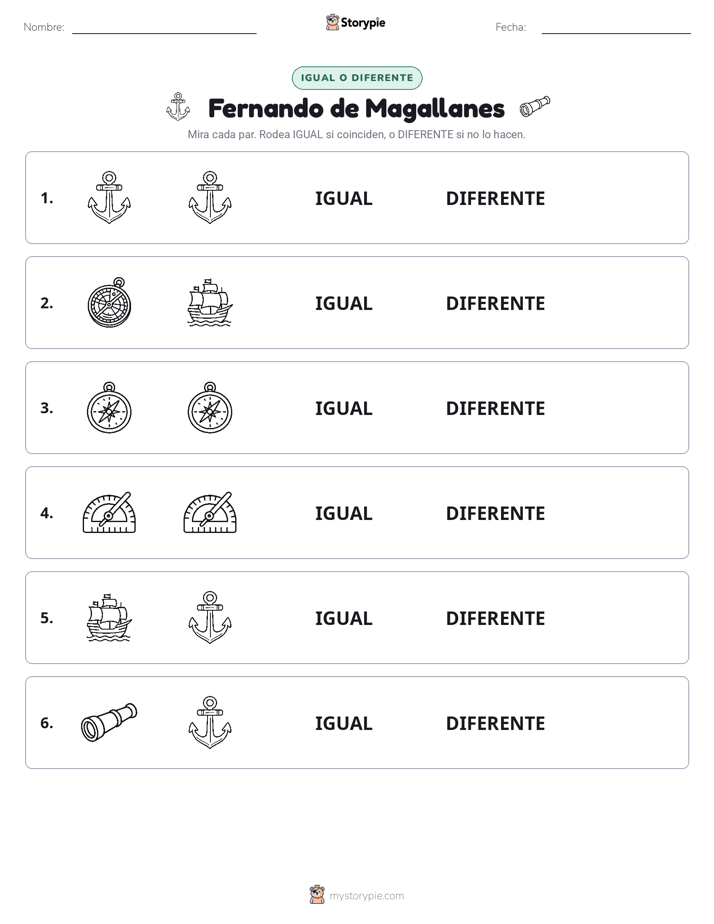Click the first anchor in row 1

(x=109, y=198)
